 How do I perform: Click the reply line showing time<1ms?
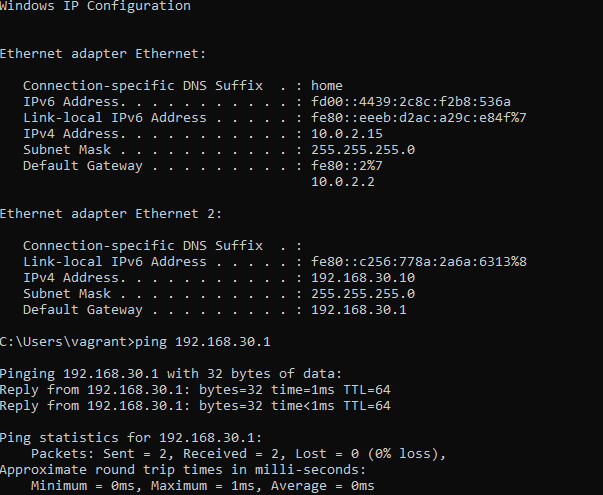click(x=195, y=406)
